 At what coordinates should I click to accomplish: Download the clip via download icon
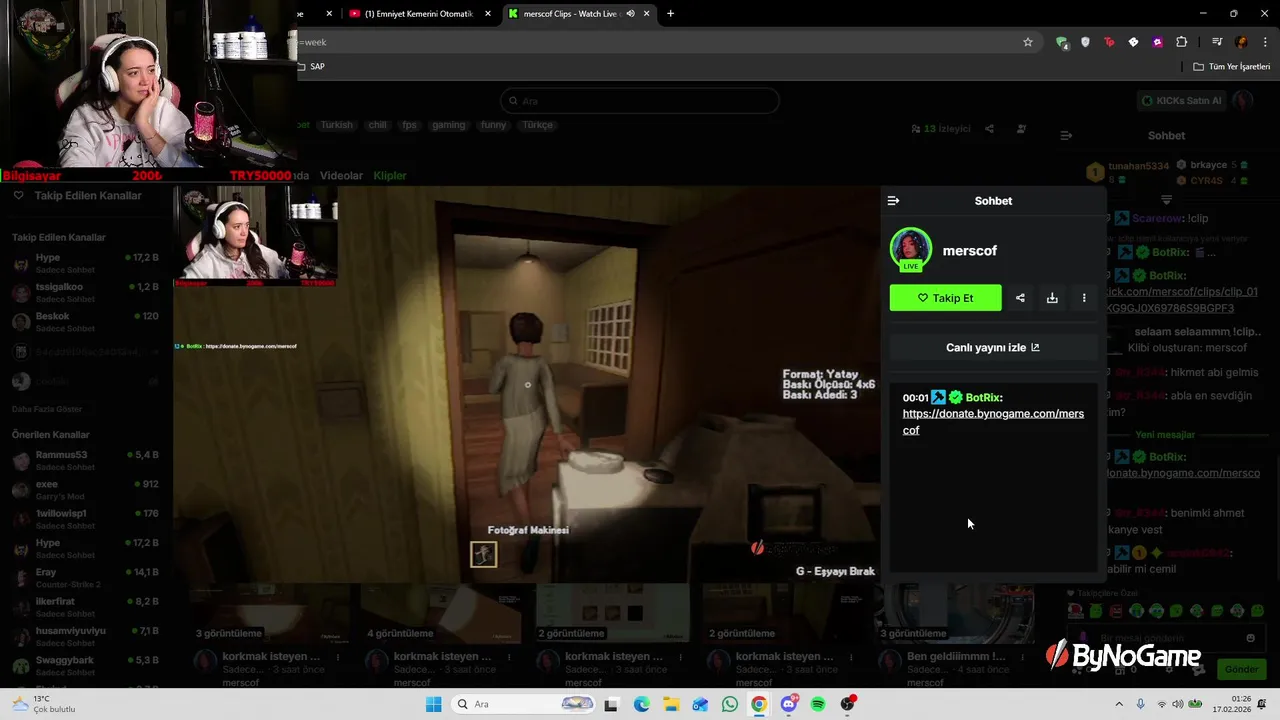(1052, 298)
